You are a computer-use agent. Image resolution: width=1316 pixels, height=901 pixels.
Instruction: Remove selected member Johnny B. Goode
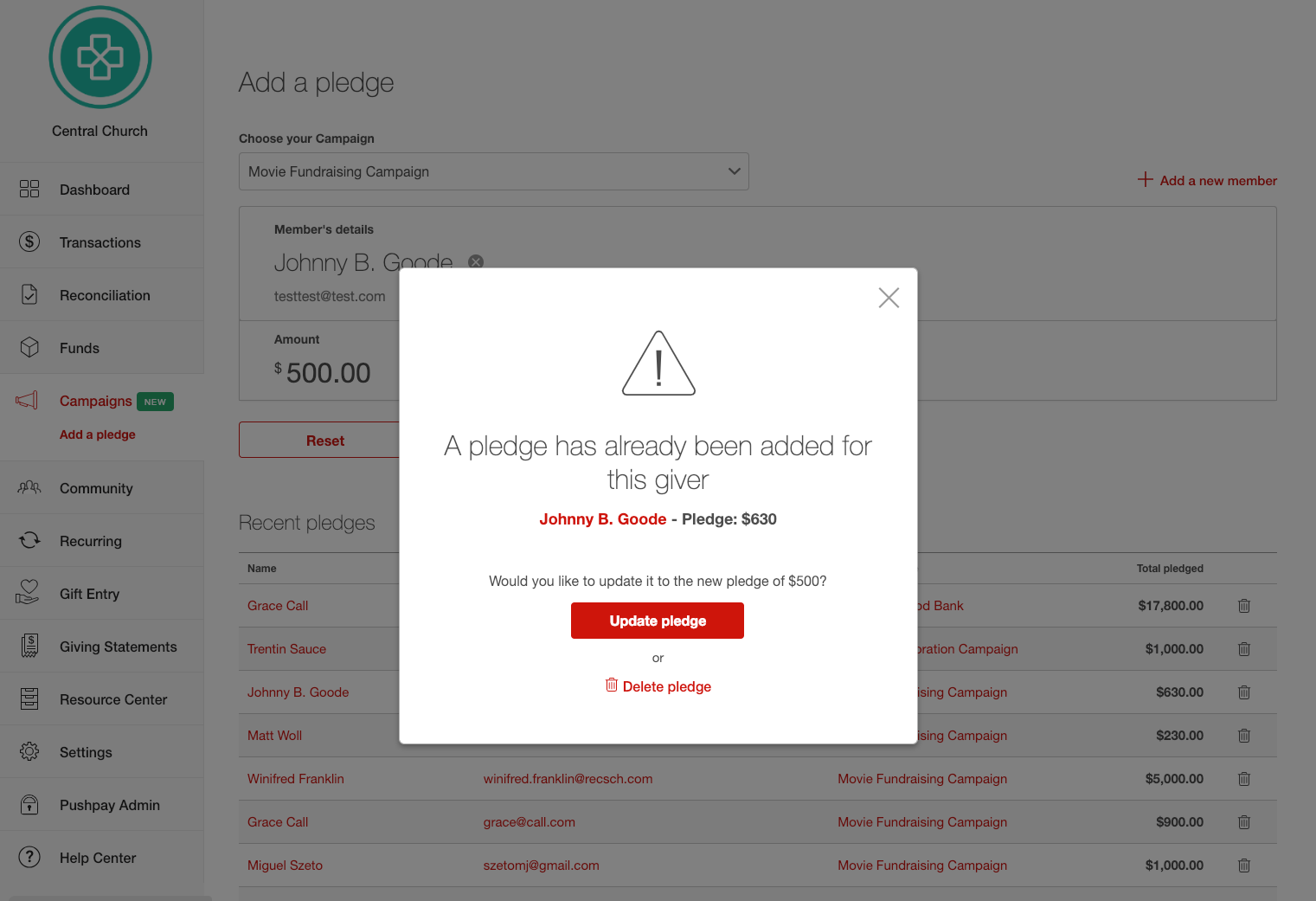click(476, 261)
